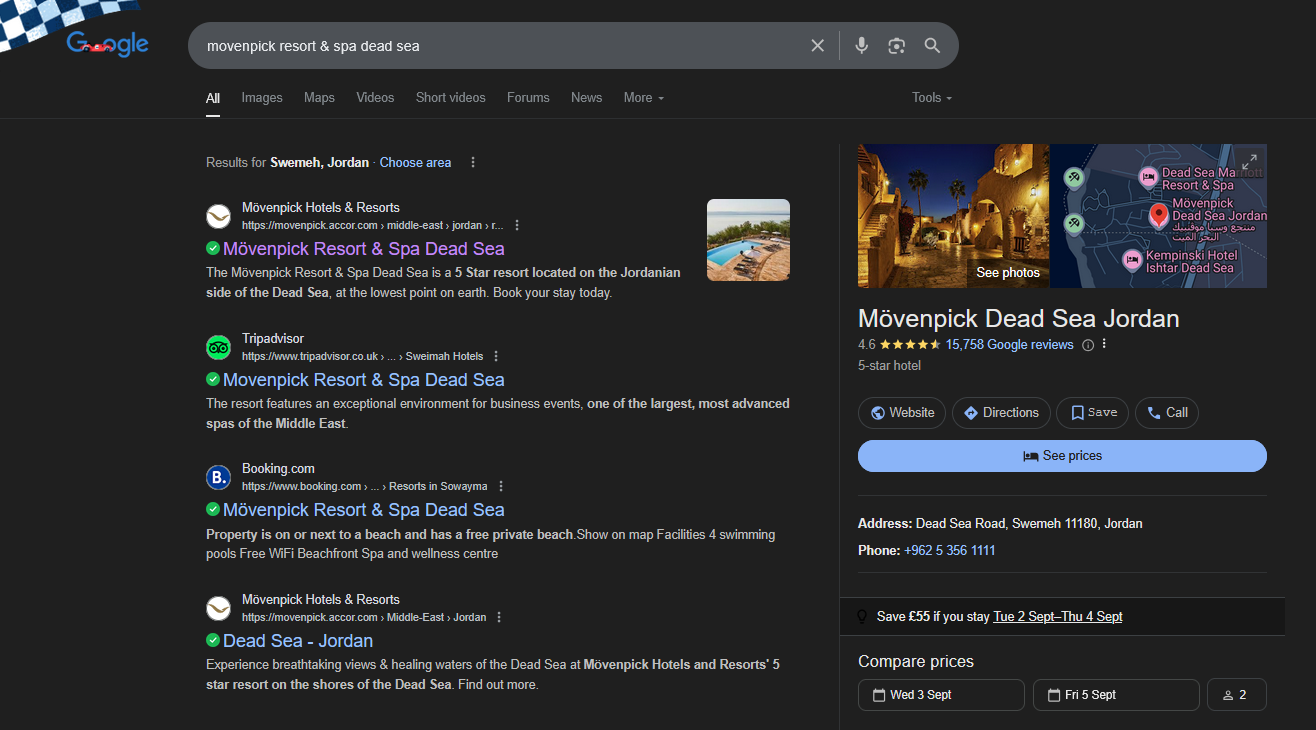
Task: Click the Dead Sea Marriott map marker
Action: click(x=1149, y=177)
